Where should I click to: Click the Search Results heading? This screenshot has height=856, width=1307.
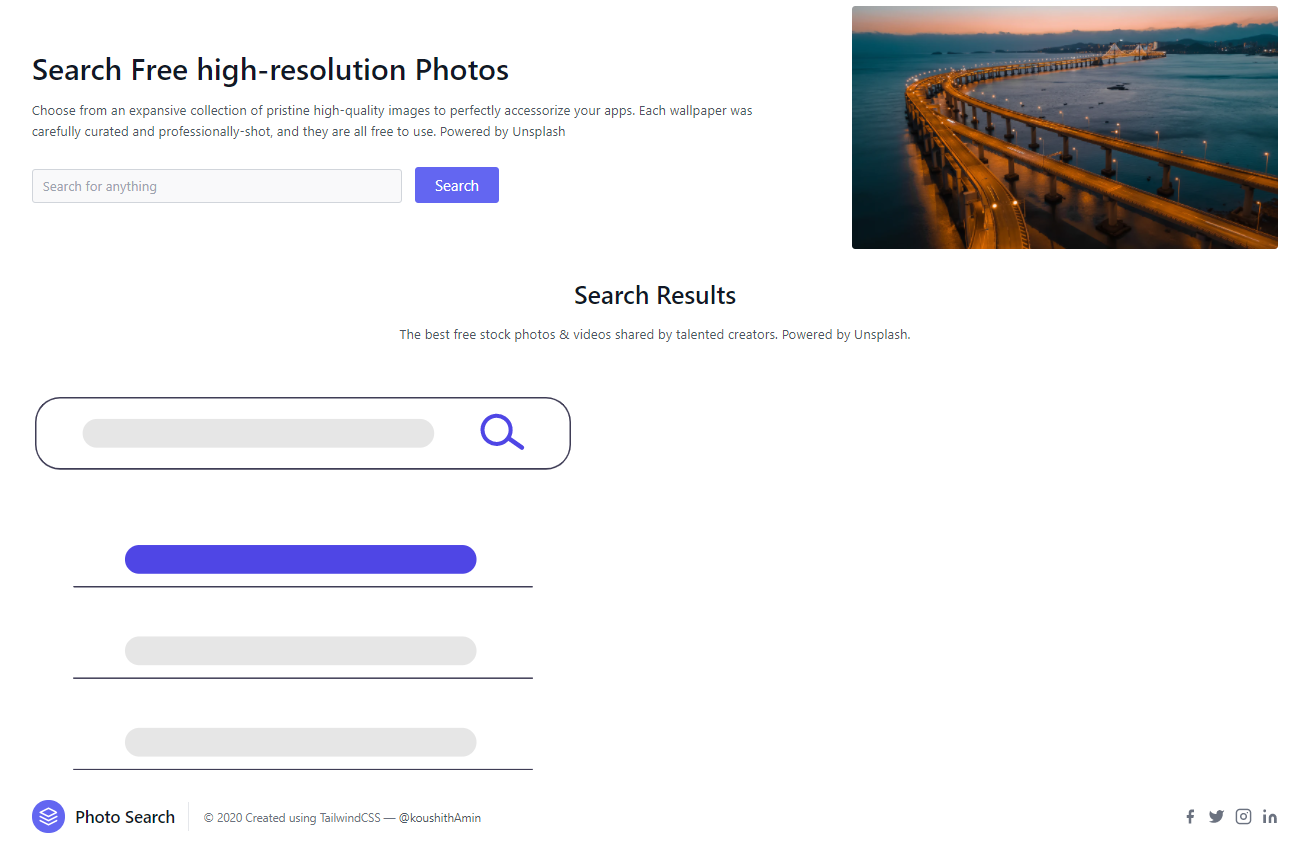654,295
